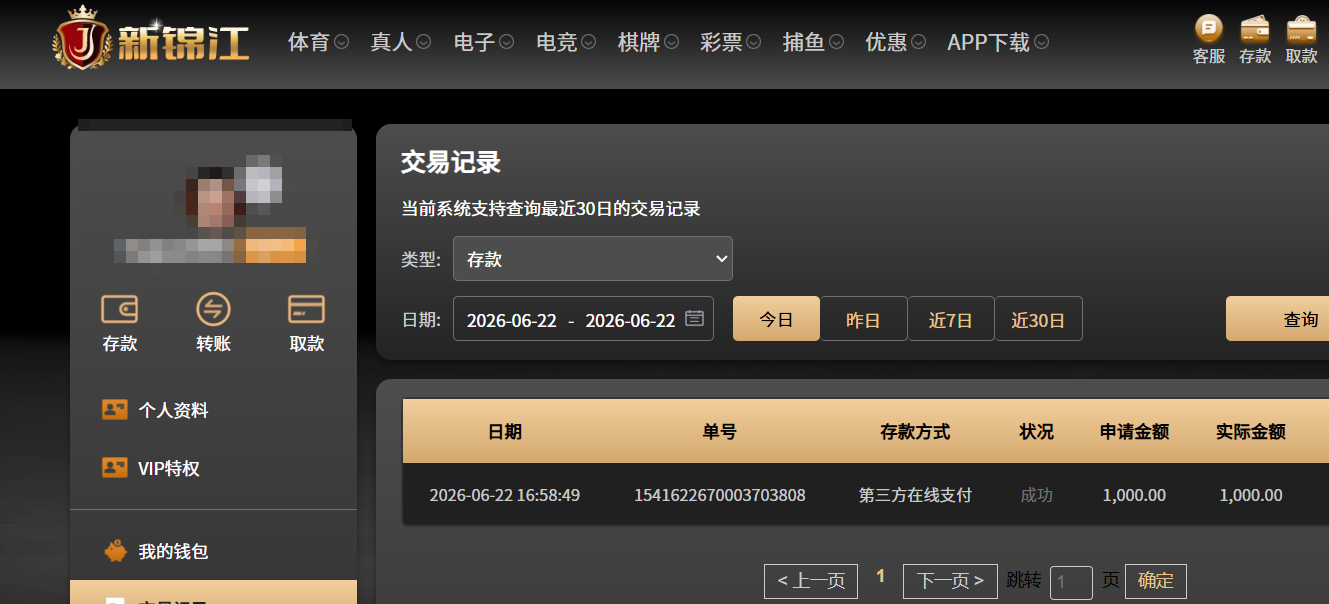Select the 近30日 date filter
This screenshot has width=1329, height=604.
tap(1038, 319)
